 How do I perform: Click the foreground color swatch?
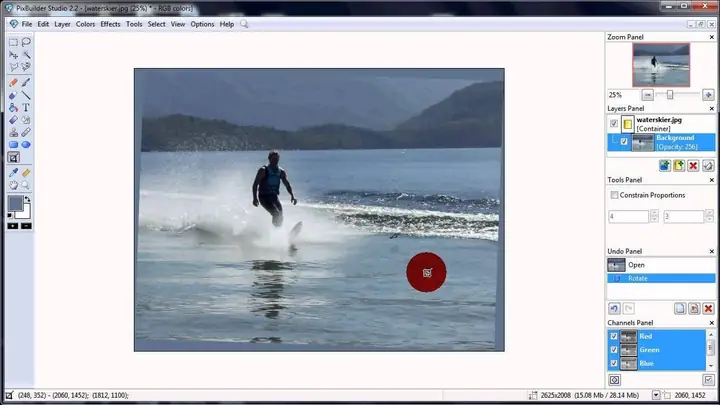[x=15, y=203]
